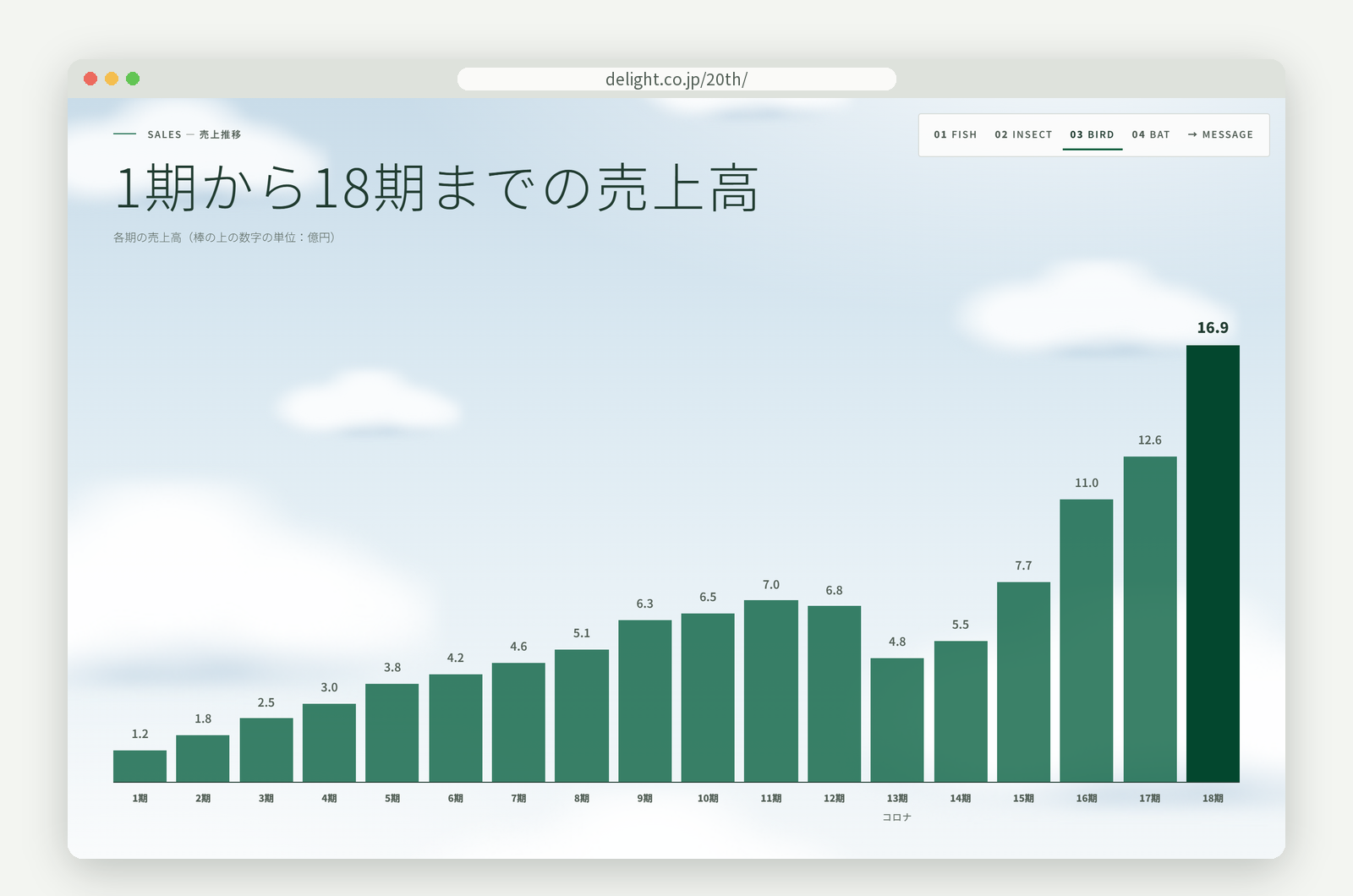The width and height of the screenshot is (1353, 896).
Task: Click the コロナ annotation under 13期
Action: [897, 817]
